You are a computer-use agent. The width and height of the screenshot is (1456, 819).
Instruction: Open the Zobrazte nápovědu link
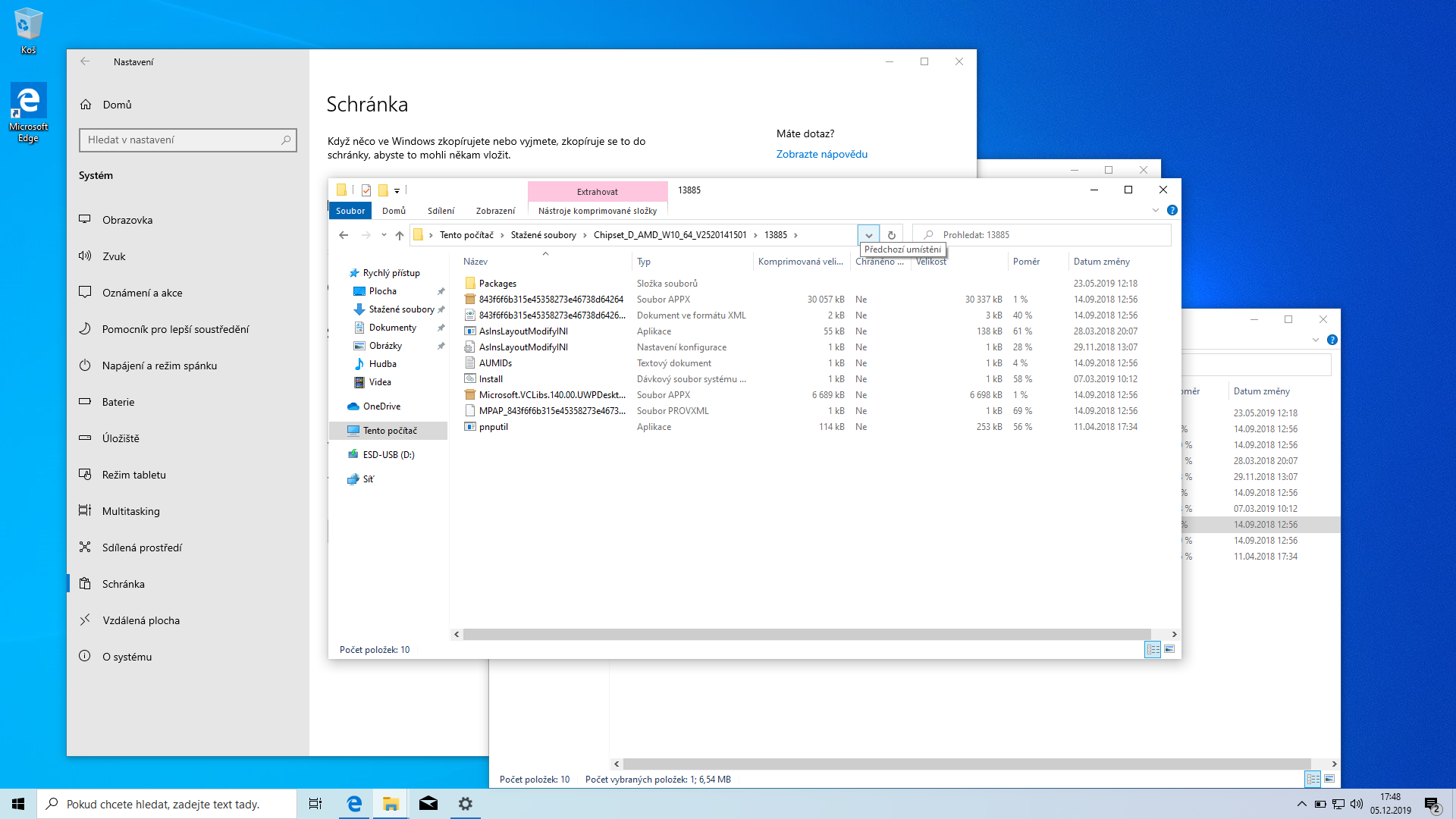pos(821,154)
